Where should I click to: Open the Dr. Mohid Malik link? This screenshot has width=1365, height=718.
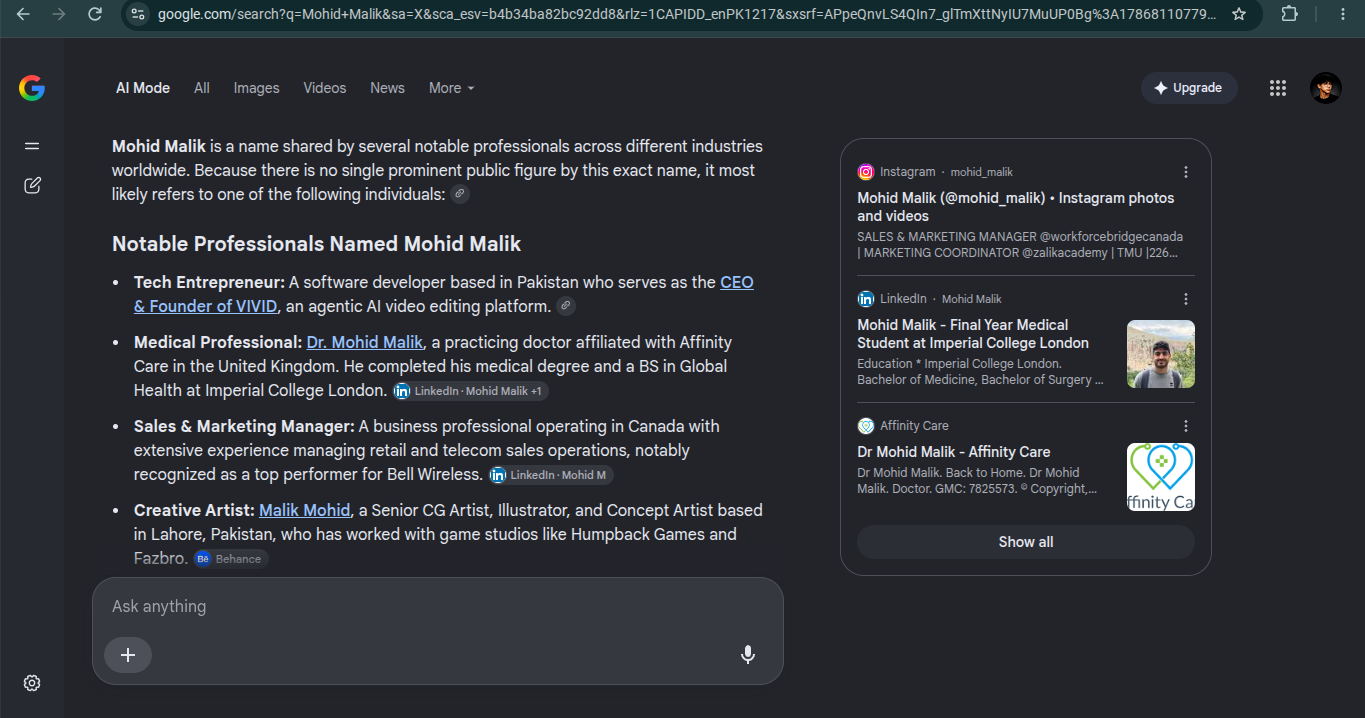point(365,342)
